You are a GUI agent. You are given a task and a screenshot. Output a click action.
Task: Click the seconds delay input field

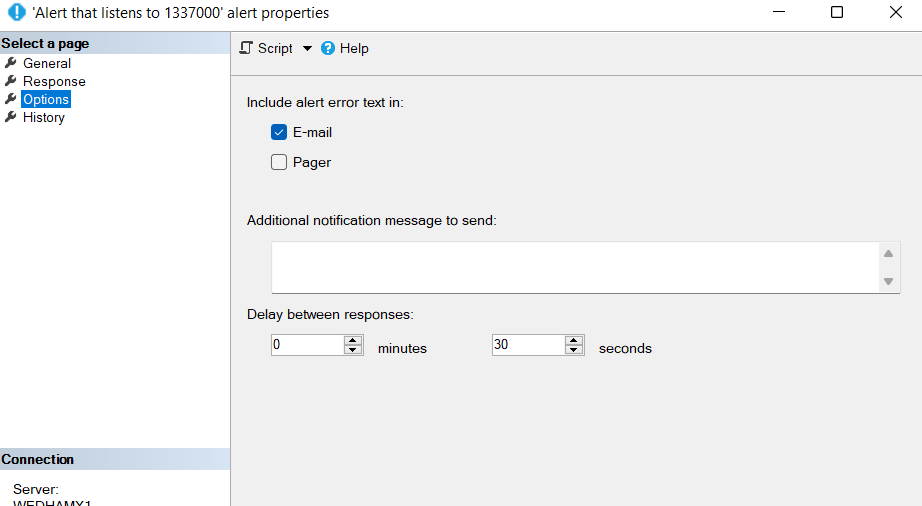[527, 345]
